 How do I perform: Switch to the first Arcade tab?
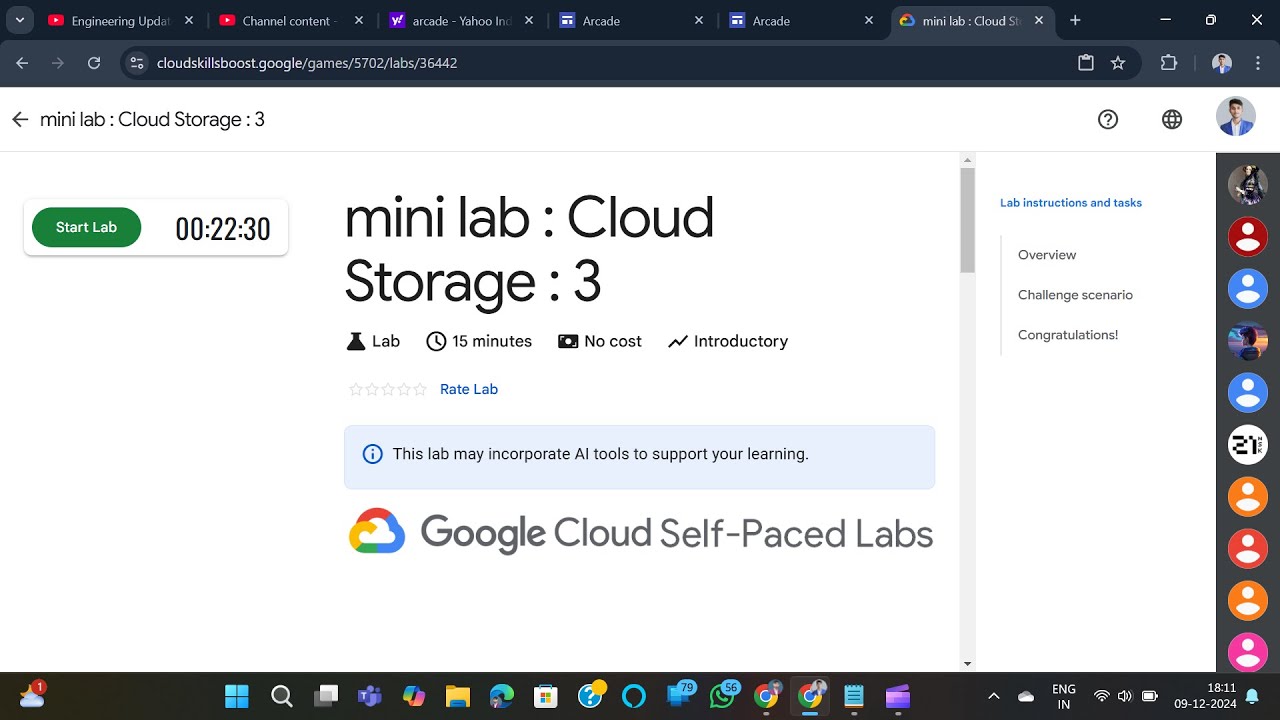(x=629, y=20)
